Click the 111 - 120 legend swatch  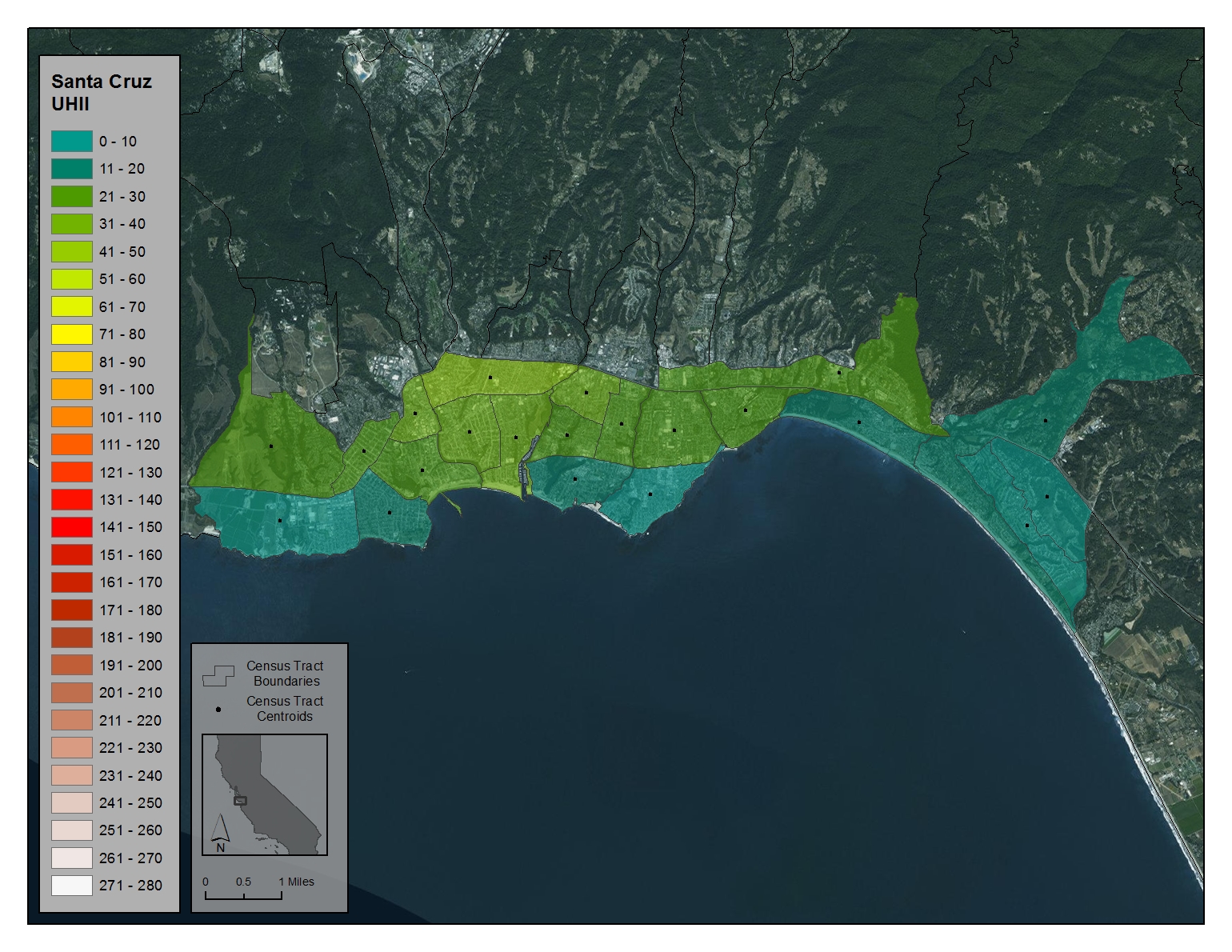click(x=72, y=445)
